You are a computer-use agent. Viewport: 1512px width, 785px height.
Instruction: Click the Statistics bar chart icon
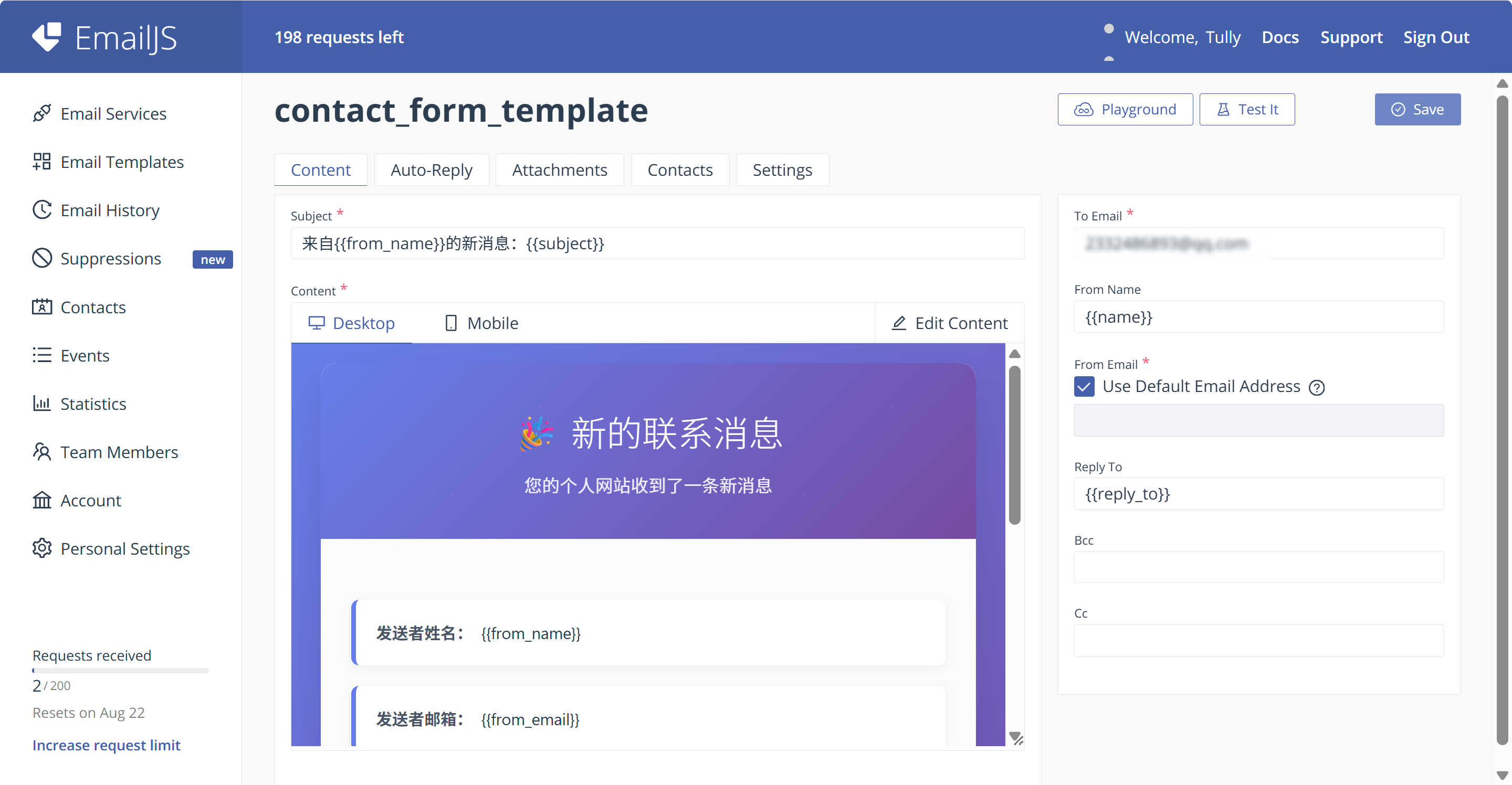pos(41,404)
